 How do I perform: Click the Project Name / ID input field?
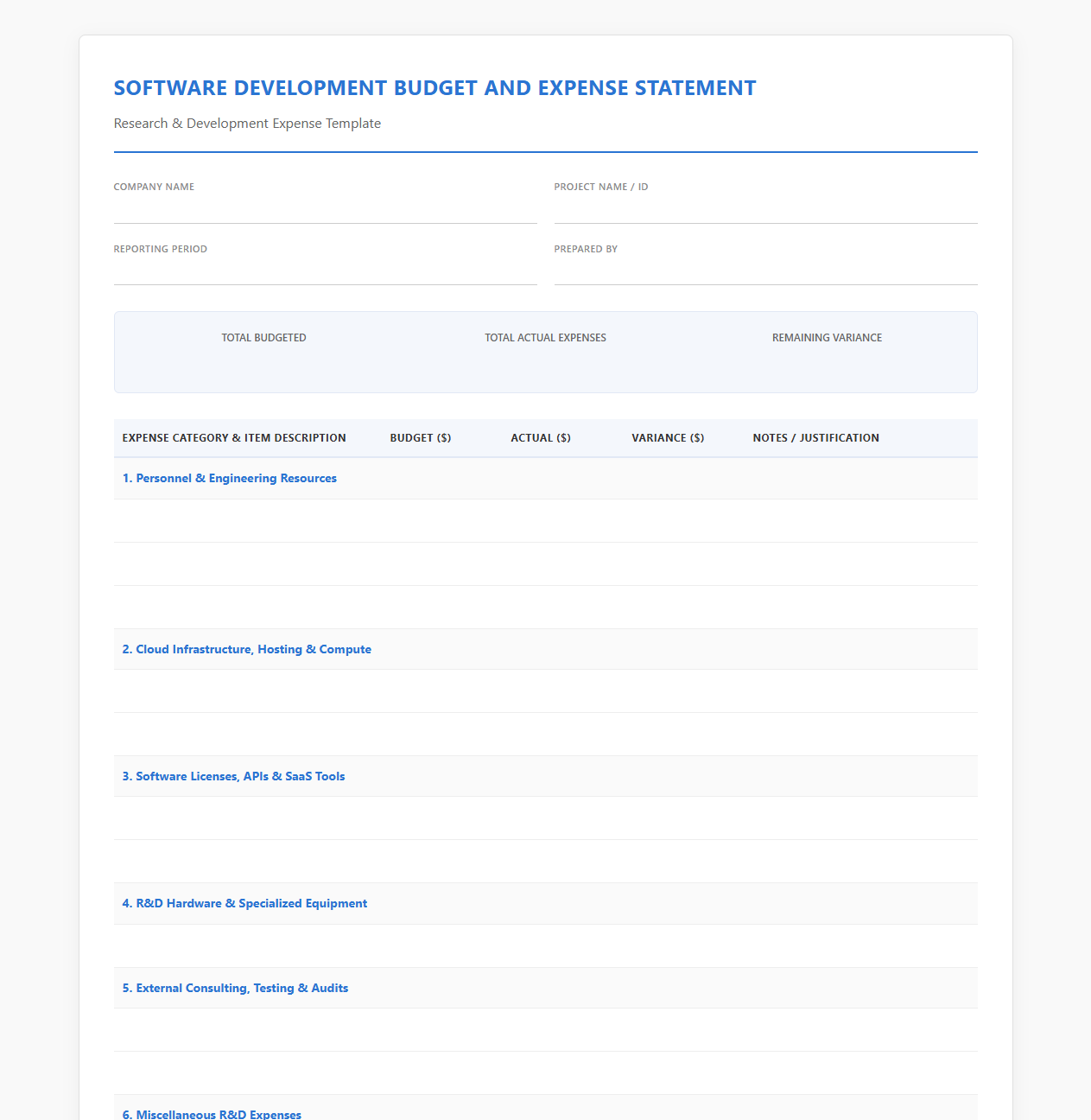(x=765, y=210)
